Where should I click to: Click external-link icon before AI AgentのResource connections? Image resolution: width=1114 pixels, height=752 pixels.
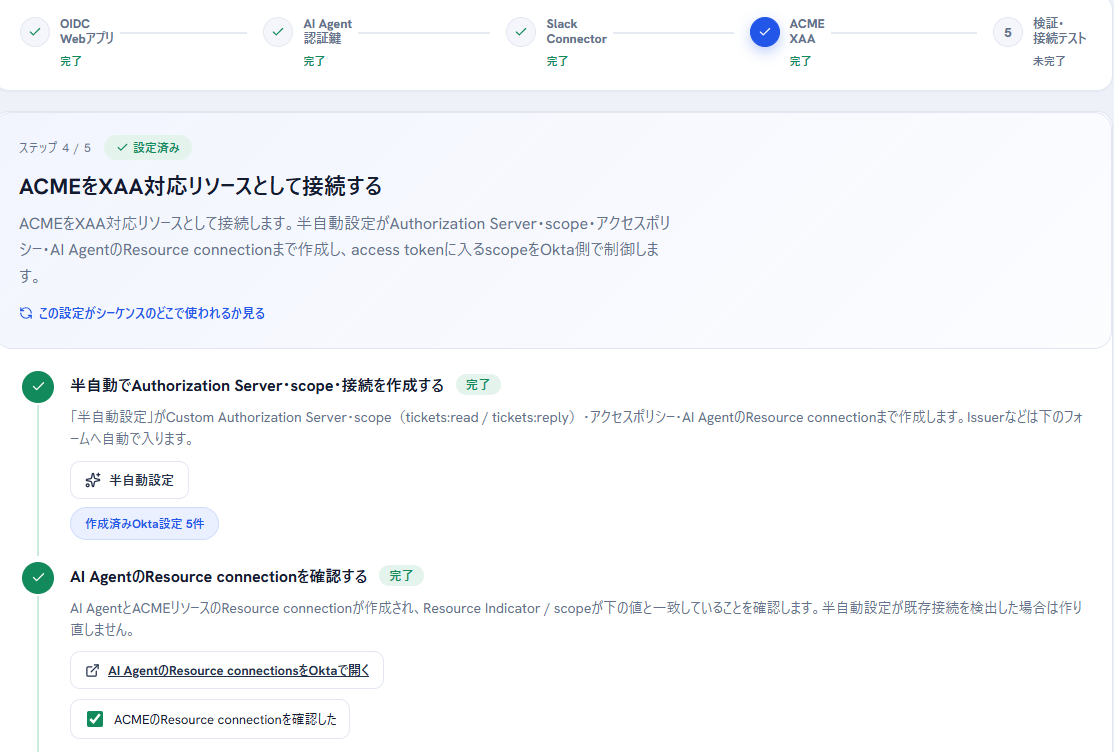point(92,670)
